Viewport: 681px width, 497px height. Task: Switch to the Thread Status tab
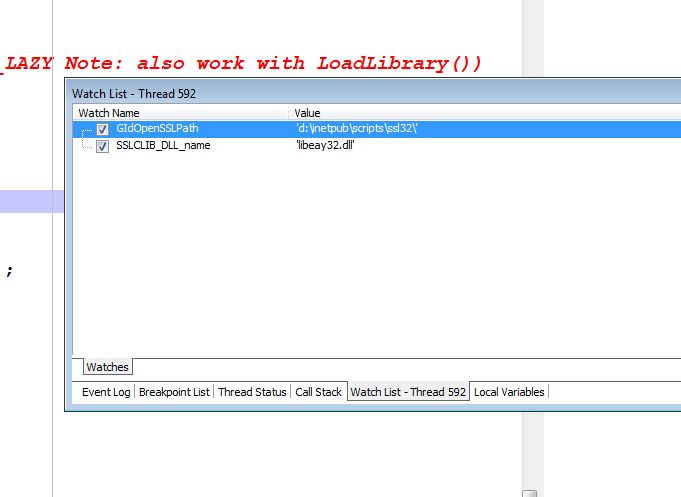pyautogui.click(x=252, y=392)
